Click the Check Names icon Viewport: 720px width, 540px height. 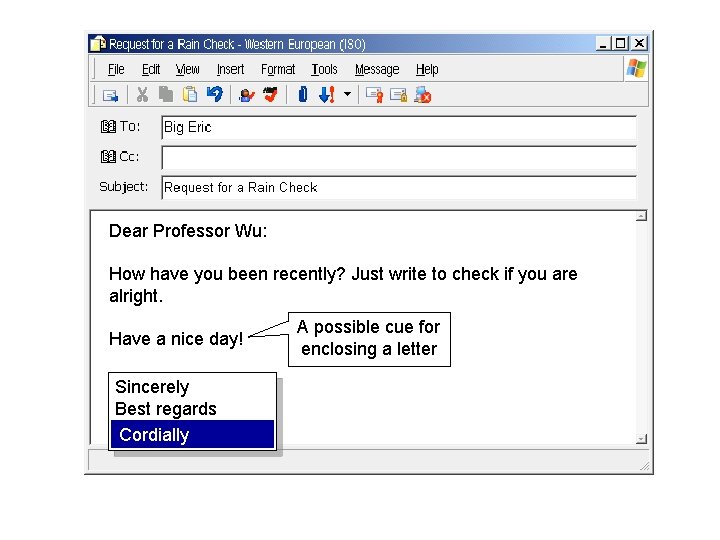coord(247,95)
